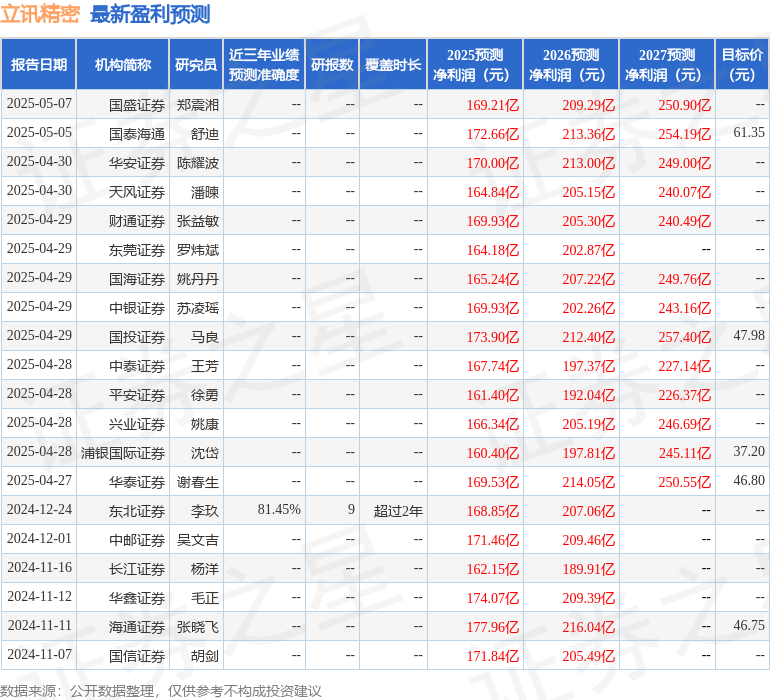Click the accuracy value 81.45%

point(279,509)
